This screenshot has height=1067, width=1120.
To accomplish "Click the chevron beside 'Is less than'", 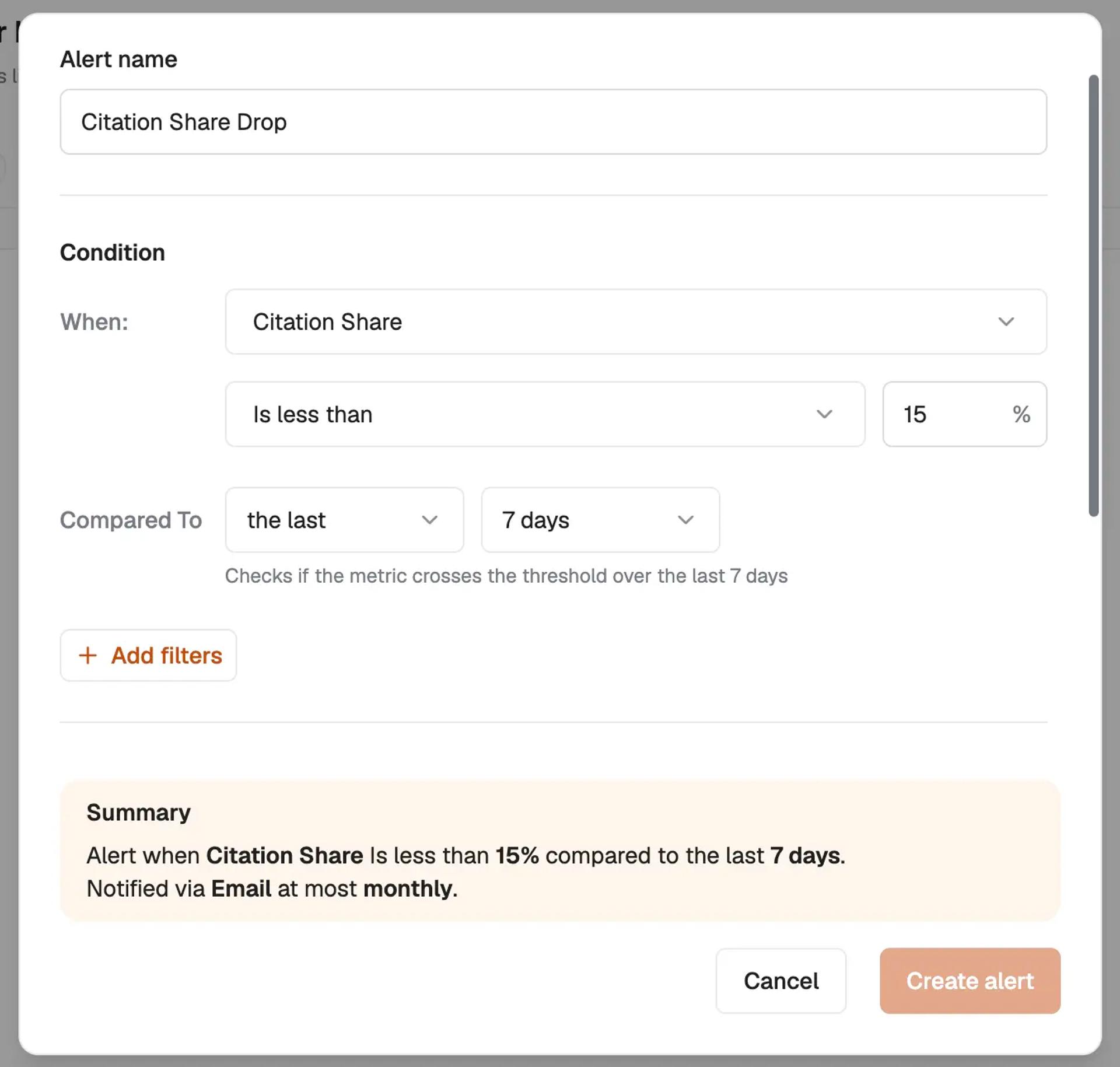I will point(824,414).
